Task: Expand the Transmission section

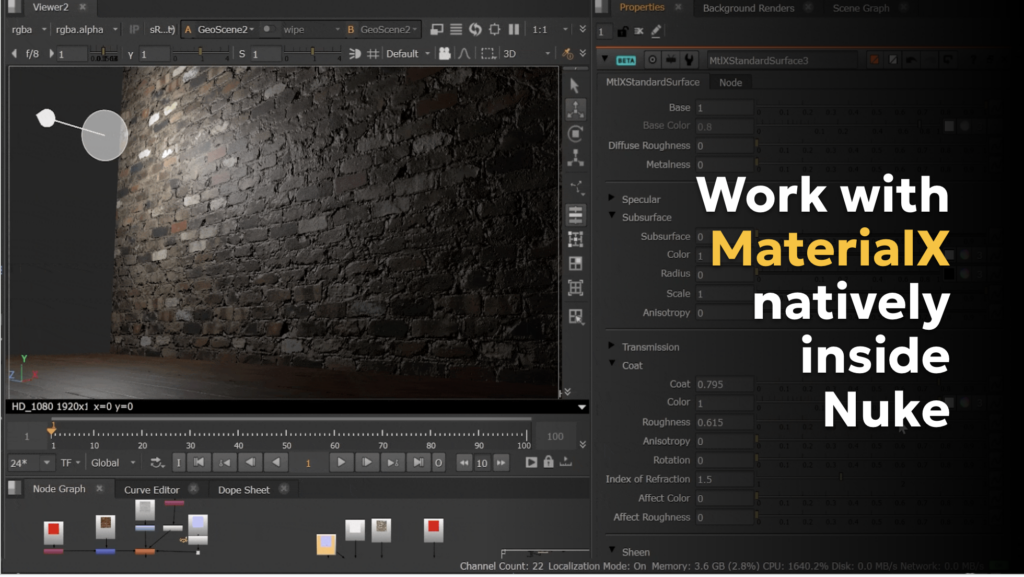Action: 612,347
